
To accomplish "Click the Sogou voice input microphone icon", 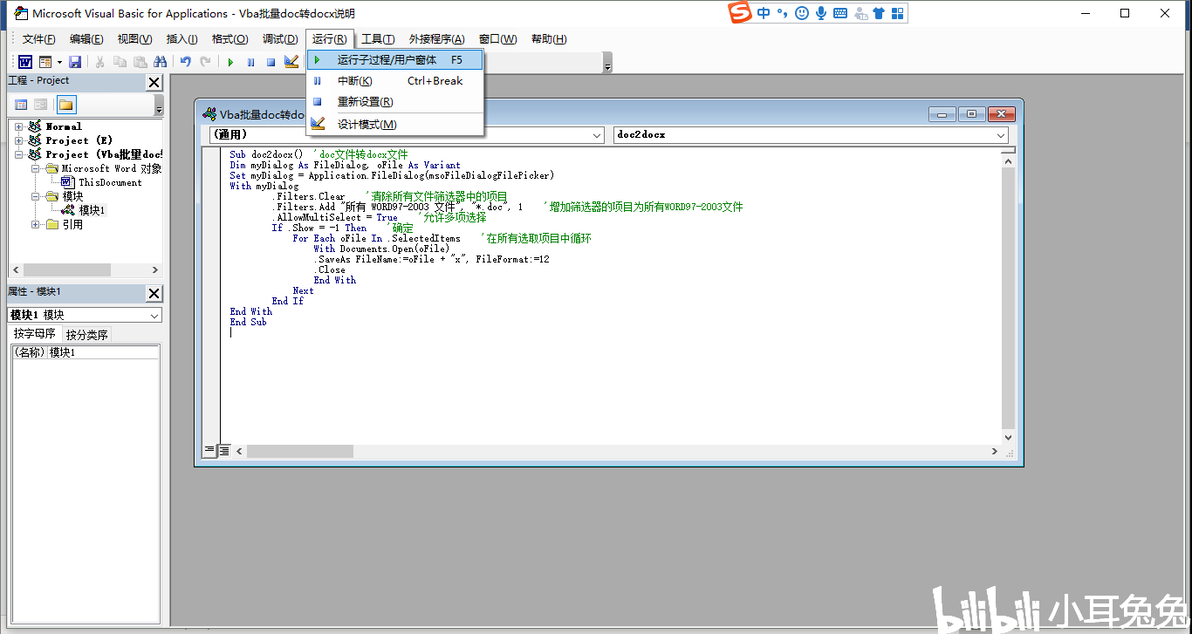I will (821, 13).
